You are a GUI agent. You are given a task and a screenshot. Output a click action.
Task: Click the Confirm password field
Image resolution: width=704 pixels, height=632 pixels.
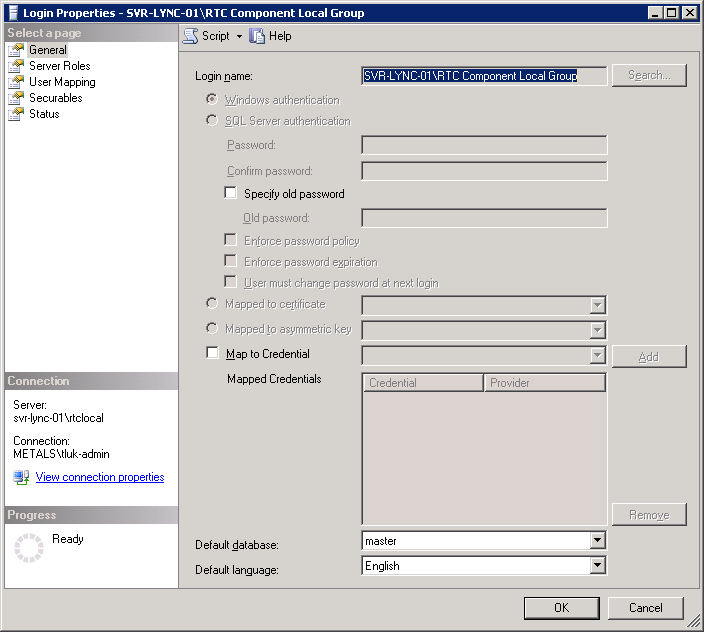click(x=484, y=171)
